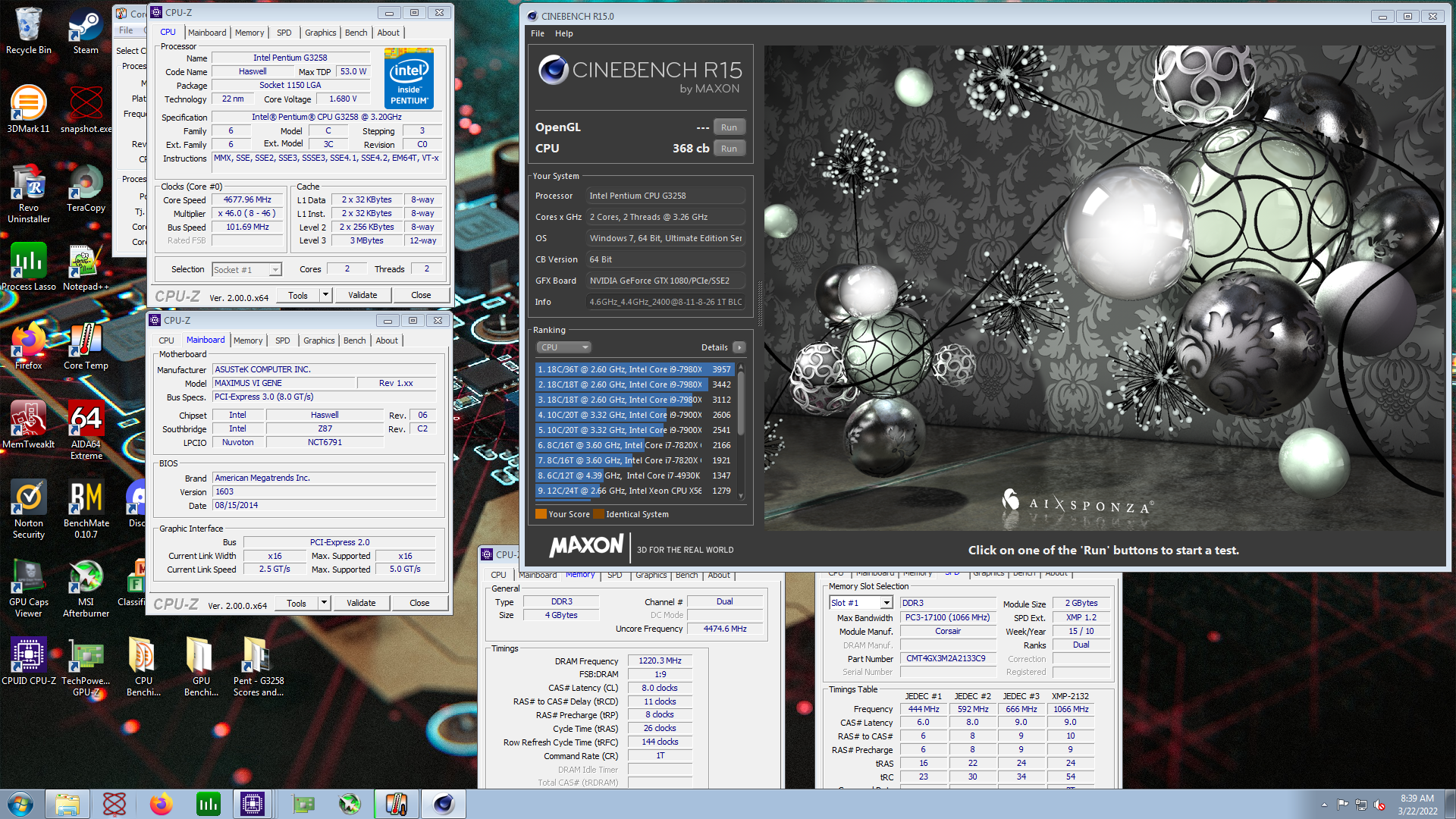Open Firefox from the taskbar
Image resolution: width=1456 pixels, height=819 pixels.
coord(161,804)
